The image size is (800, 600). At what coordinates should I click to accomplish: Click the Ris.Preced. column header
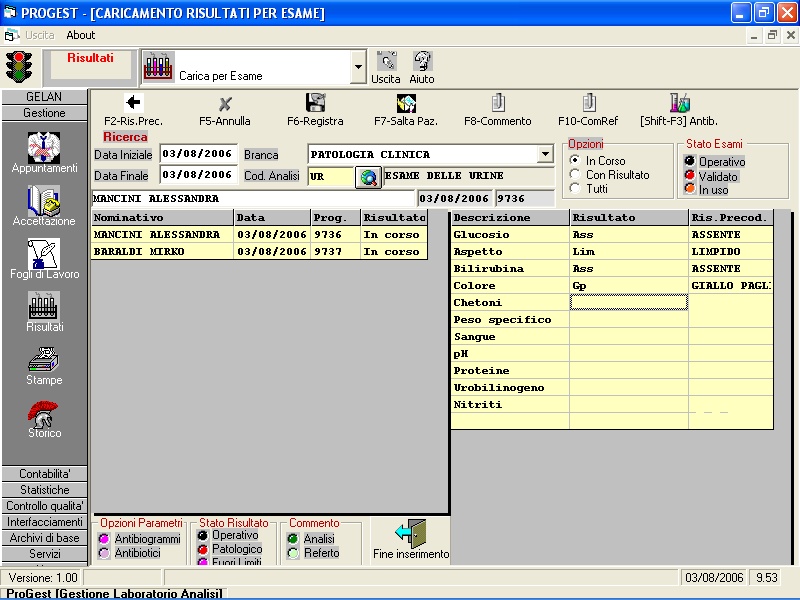731,217
